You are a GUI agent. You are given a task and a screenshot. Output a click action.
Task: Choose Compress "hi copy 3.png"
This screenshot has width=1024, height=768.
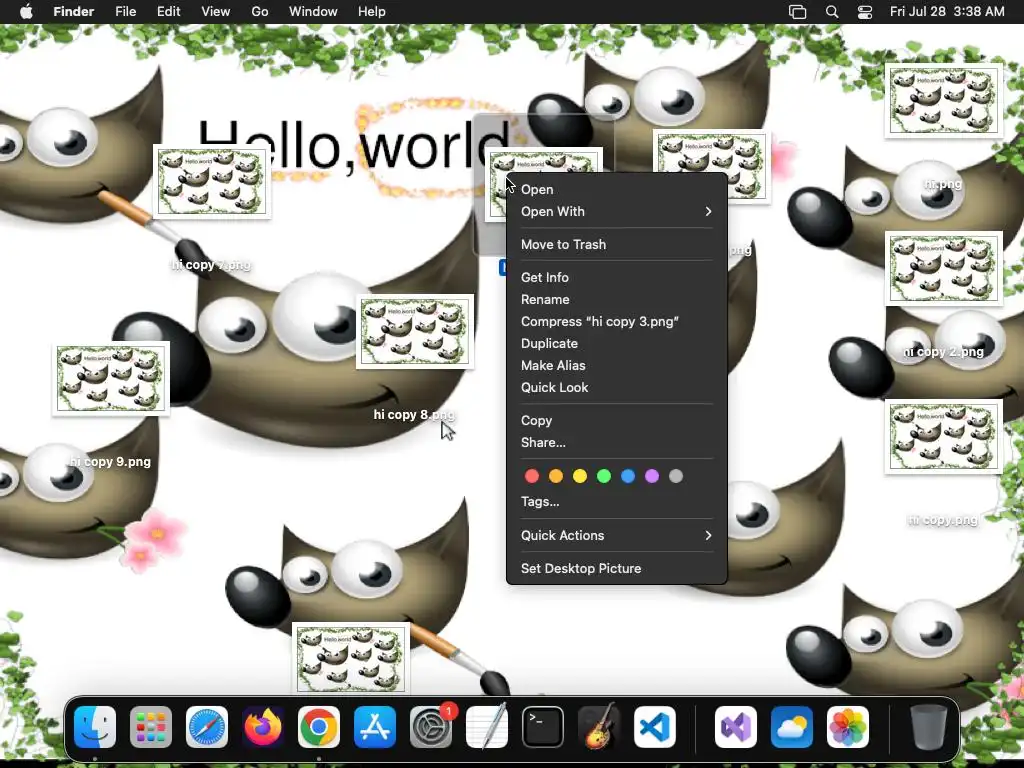click(x=616, y=321)
